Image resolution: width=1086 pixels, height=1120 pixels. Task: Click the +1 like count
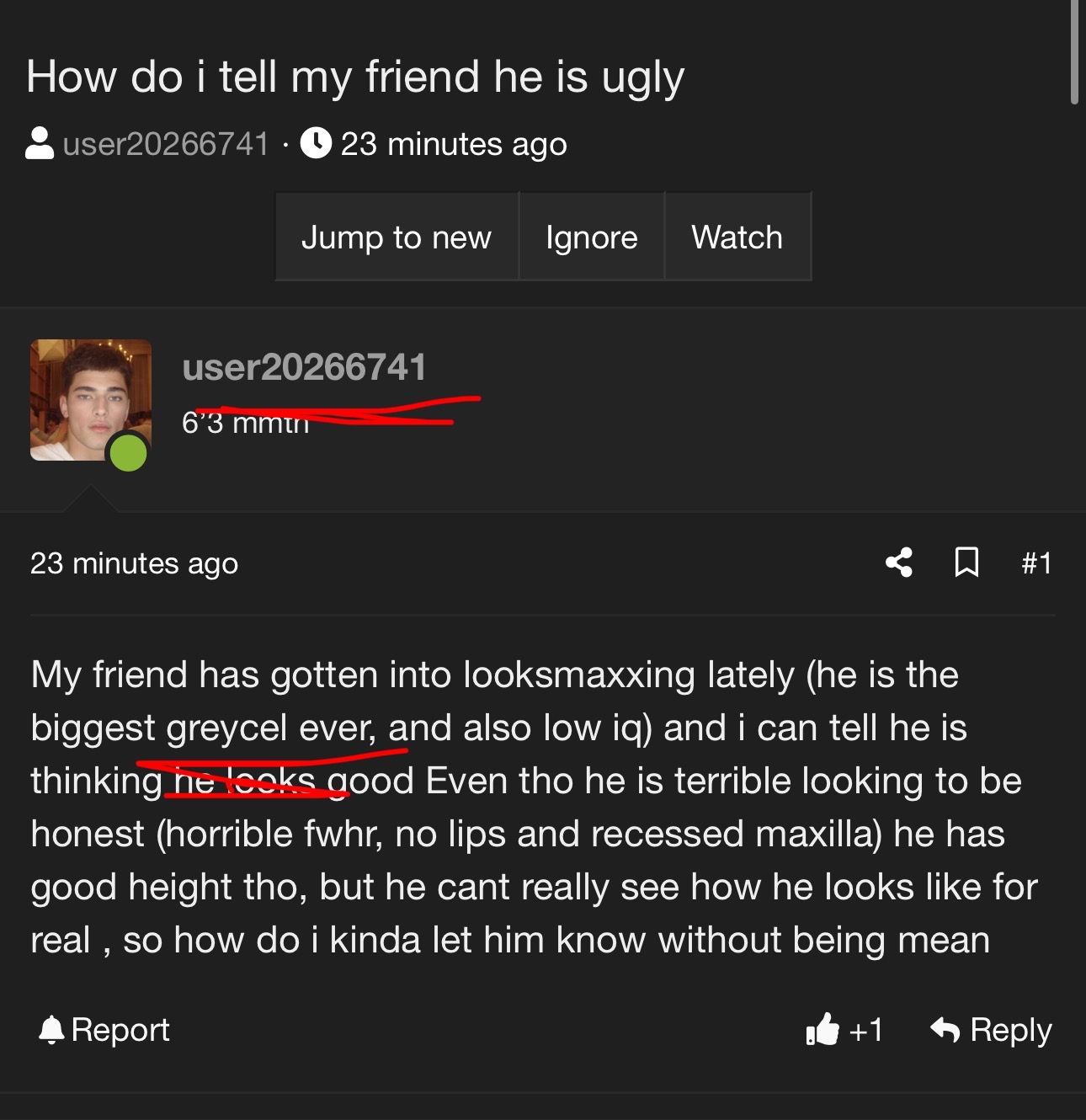tap(866, 1030)
